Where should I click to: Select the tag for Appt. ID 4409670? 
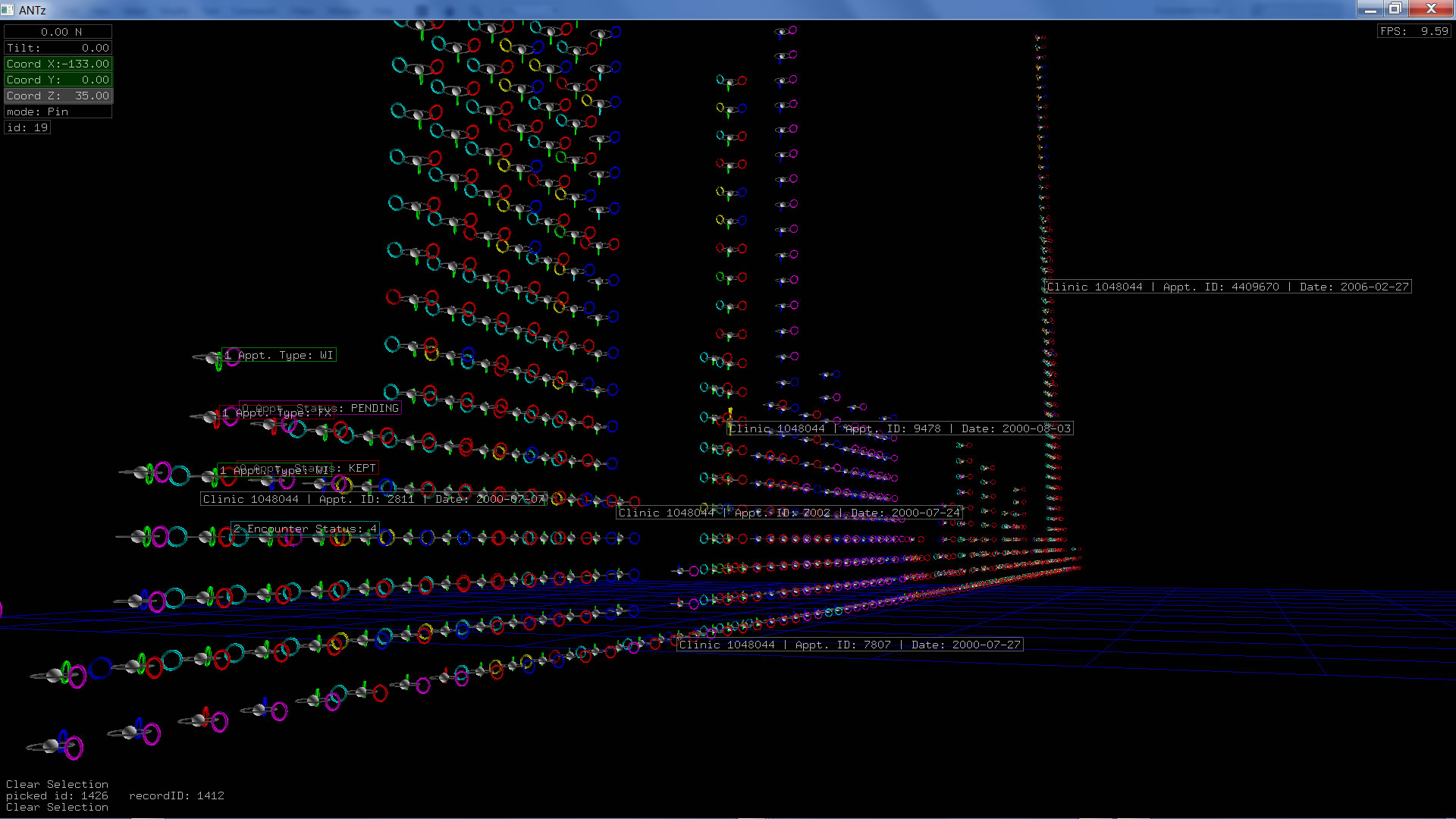coord(1228,287)
